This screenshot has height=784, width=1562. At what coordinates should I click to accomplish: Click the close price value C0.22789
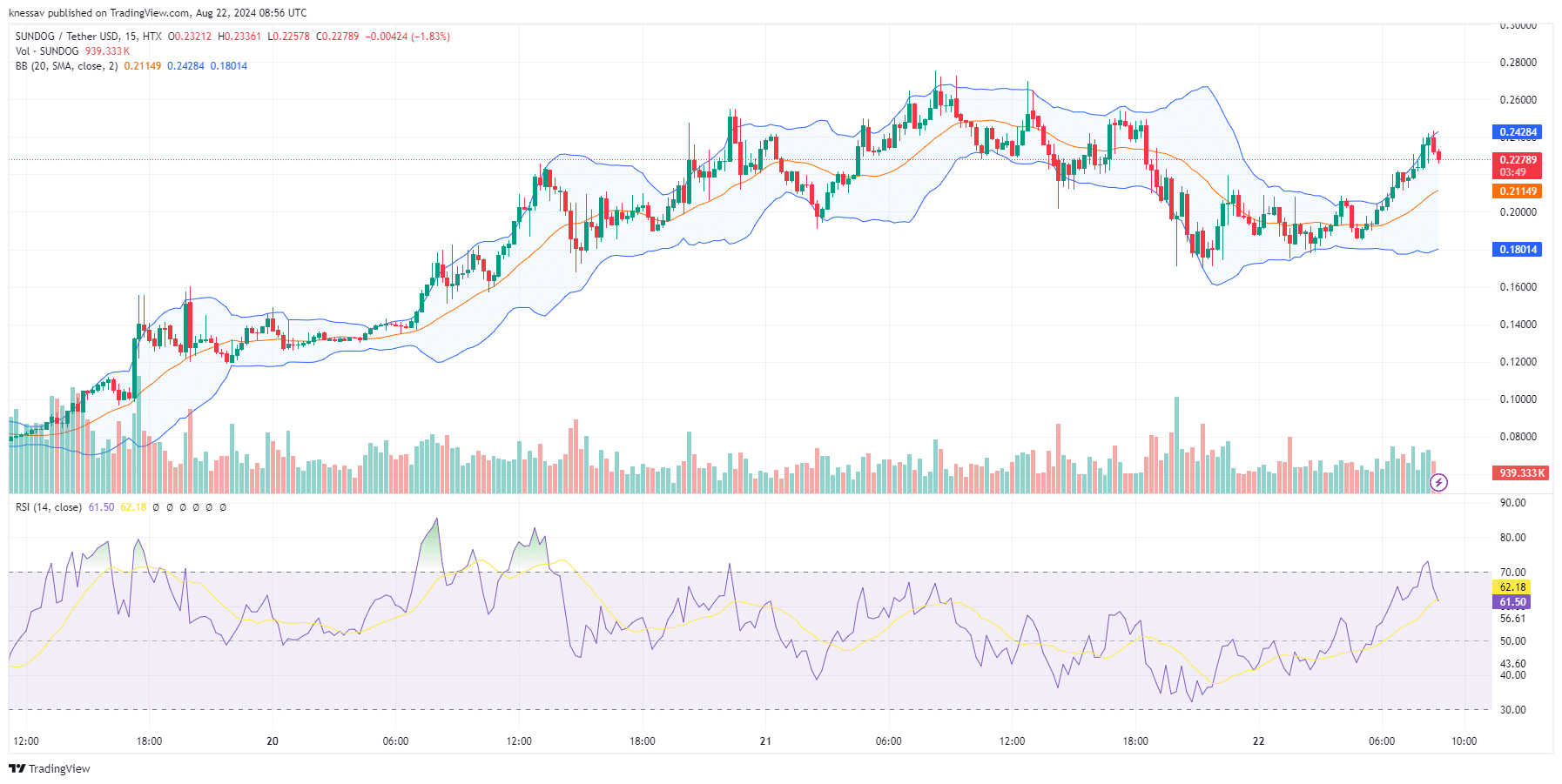337,37
